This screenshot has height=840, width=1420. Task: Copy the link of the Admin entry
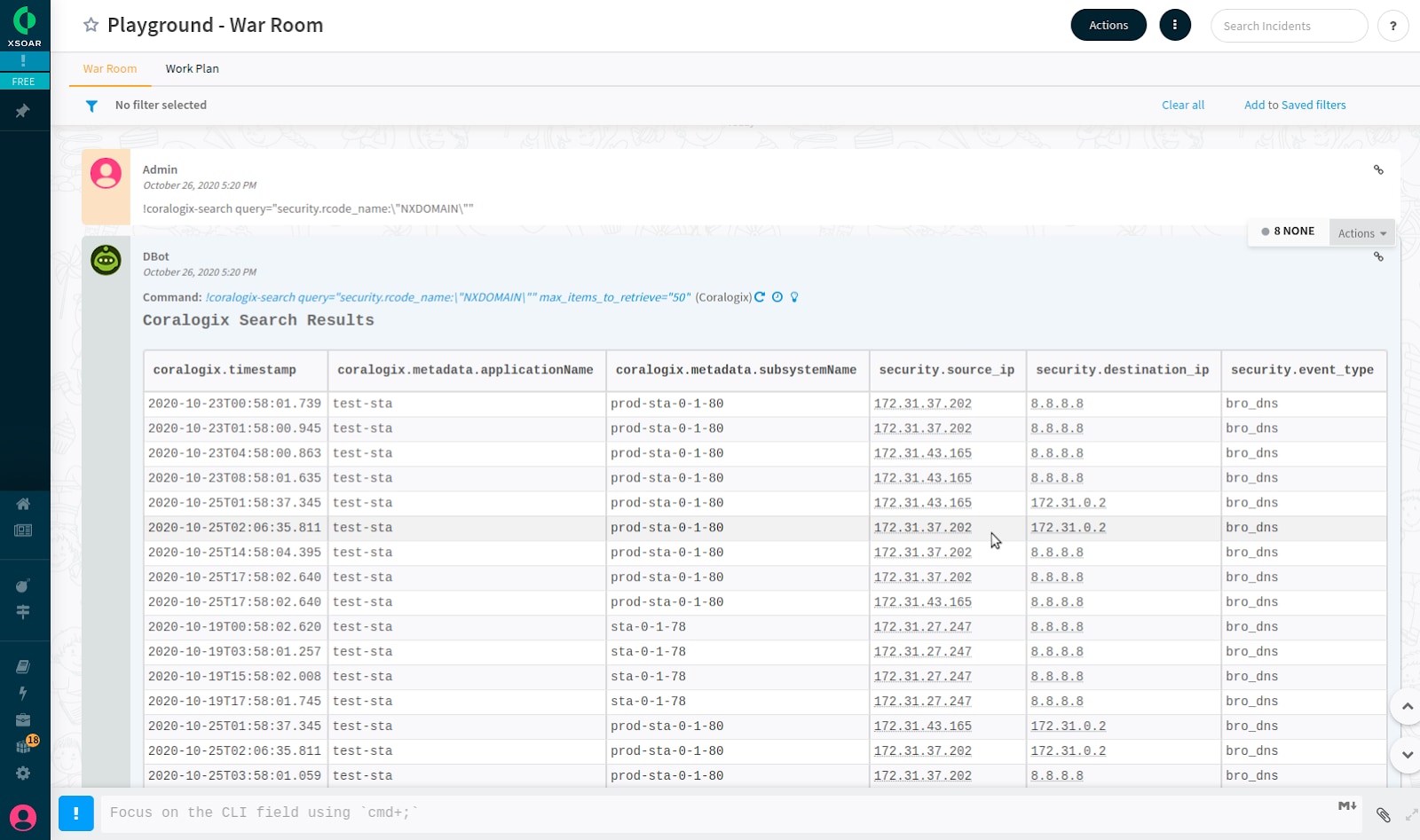[x=1378, y=169]
